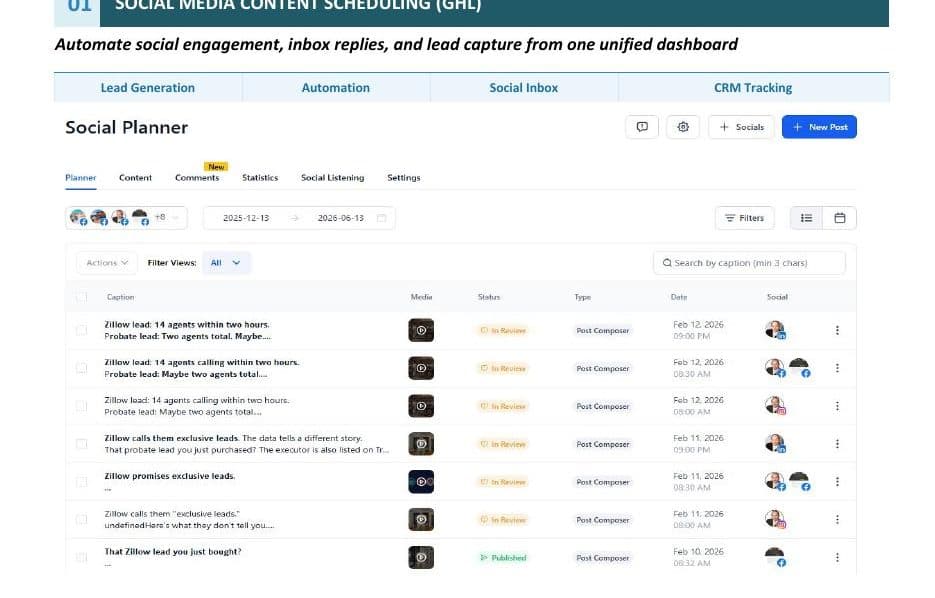Viewport: 935px width, 598px height.
Task: Check the Feb 12 08:00 AM post row
Action: click(x=82, y=406)
